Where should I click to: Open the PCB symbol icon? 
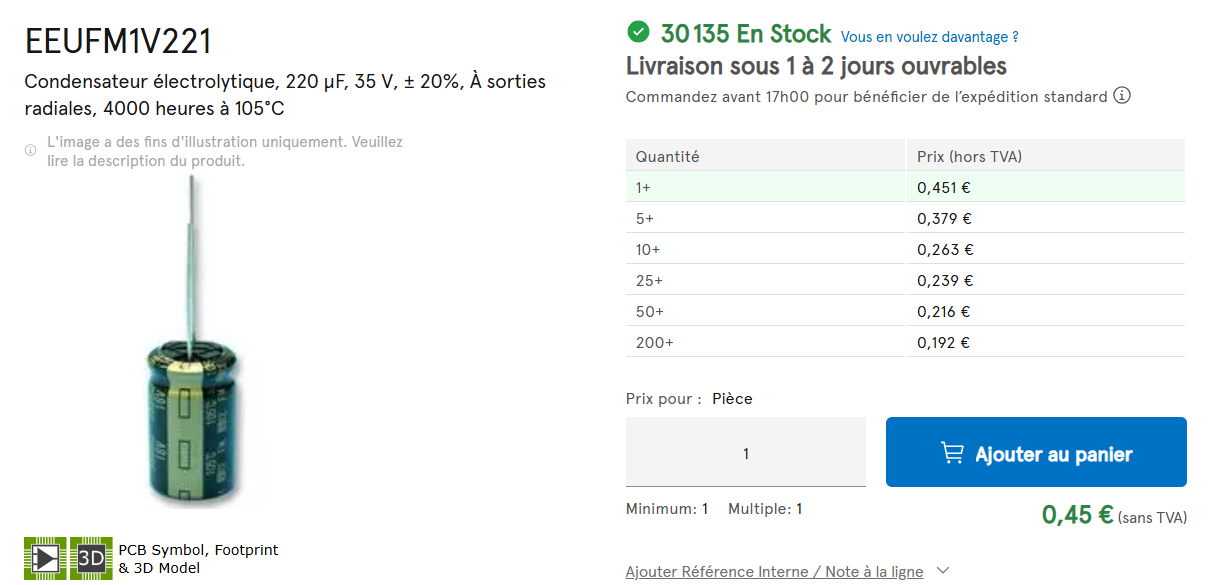point(45,557)
